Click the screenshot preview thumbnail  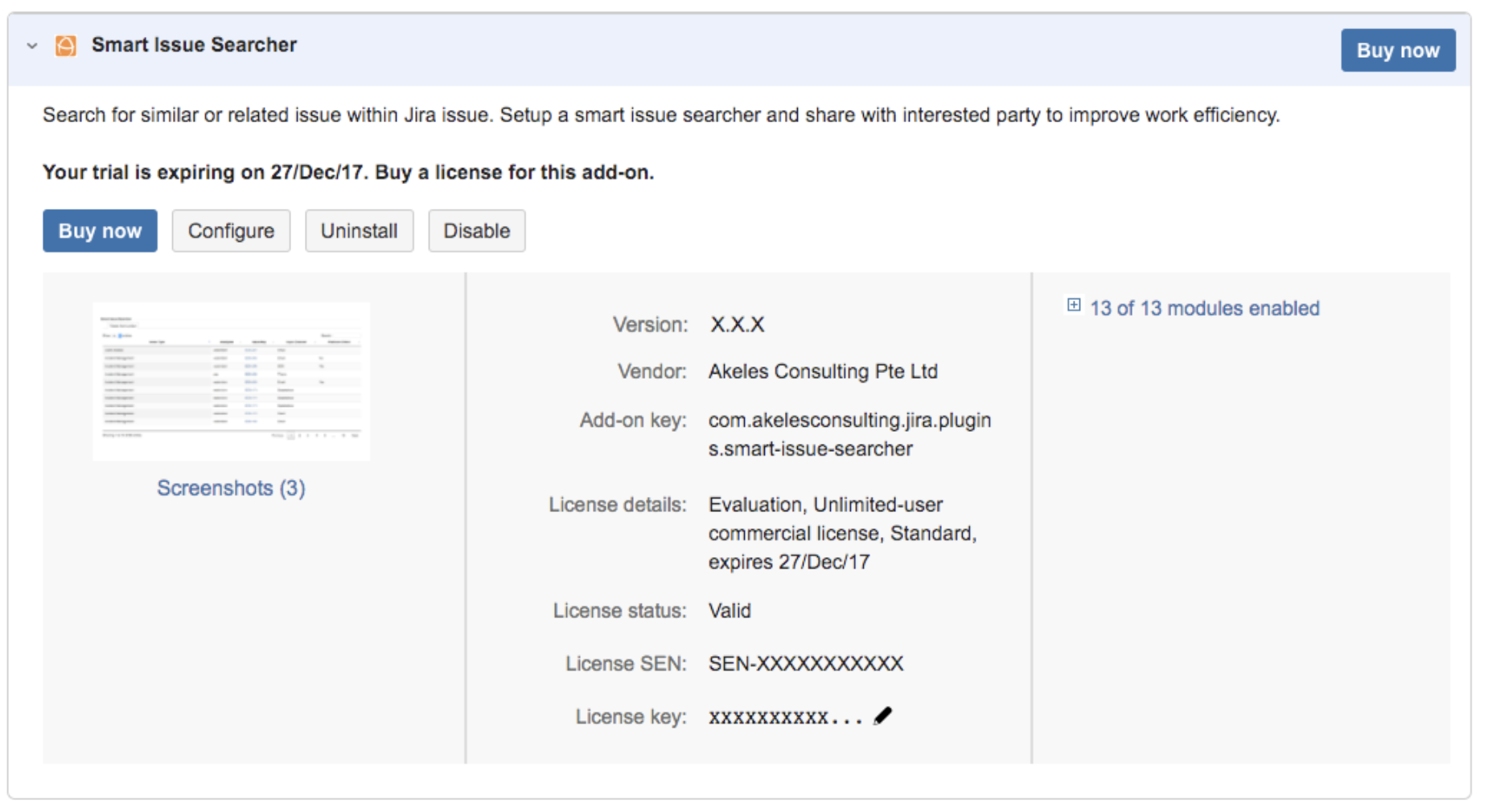click(231, 380)
